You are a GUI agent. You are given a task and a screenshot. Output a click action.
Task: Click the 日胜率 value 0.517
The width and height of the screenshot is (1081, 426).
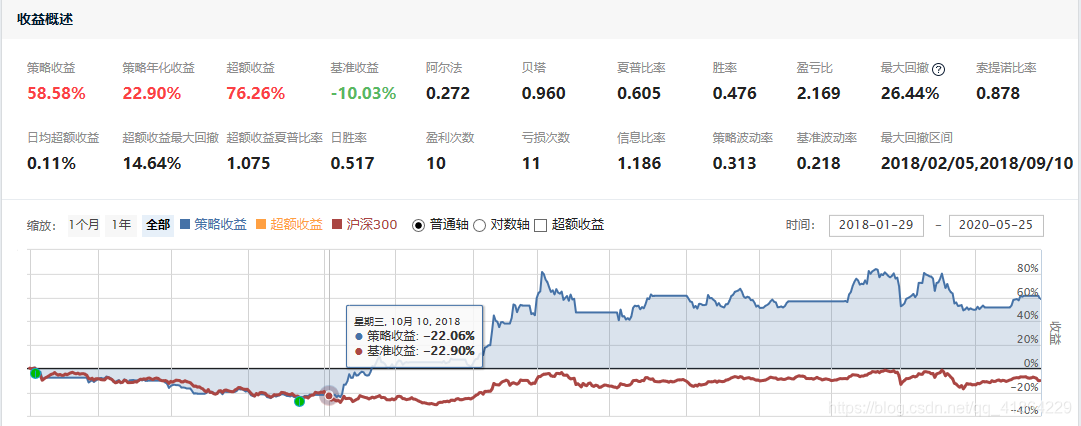[352, 164]
